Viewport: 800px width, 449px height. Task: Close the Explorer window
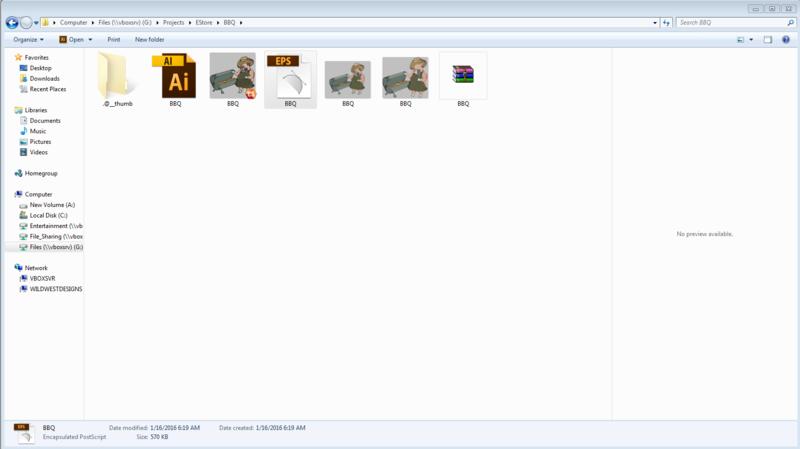pos(788,9)
